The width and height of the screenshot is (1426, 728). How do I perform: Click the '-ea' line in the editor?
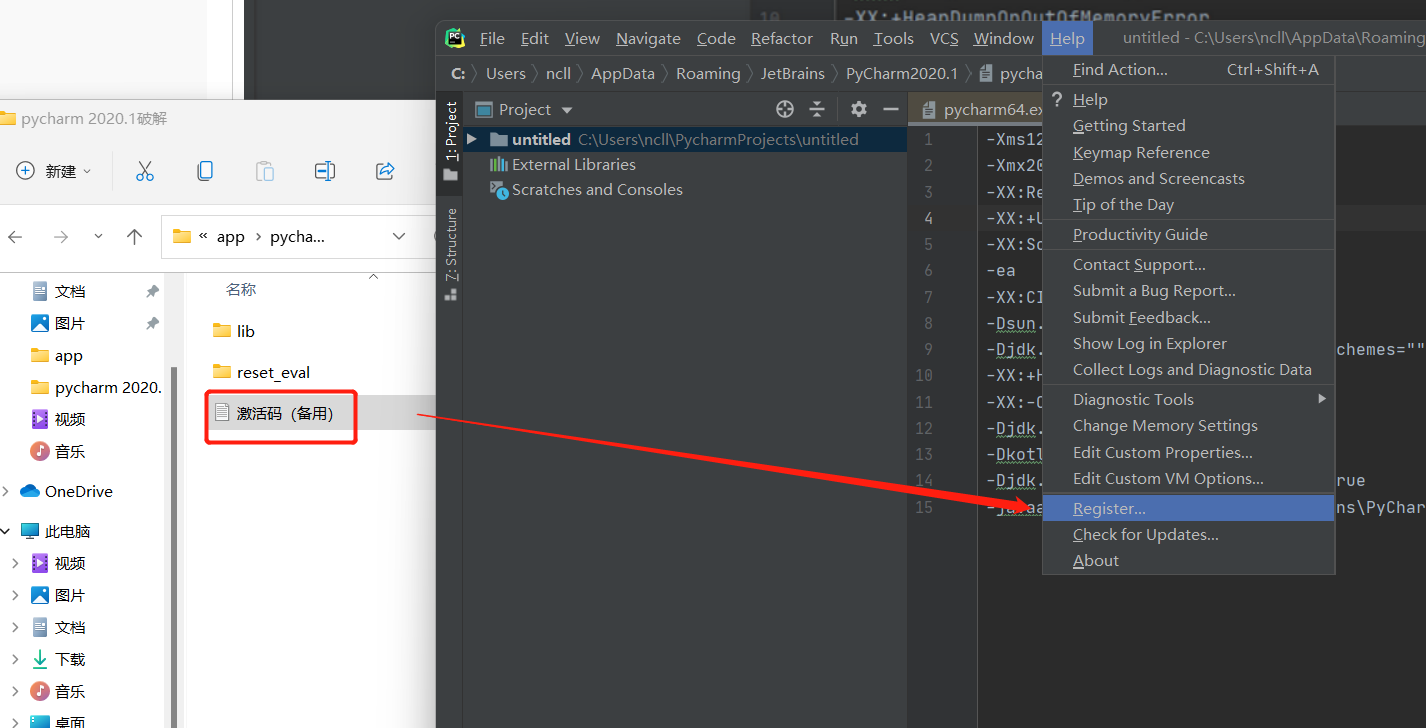point(1000,270)
